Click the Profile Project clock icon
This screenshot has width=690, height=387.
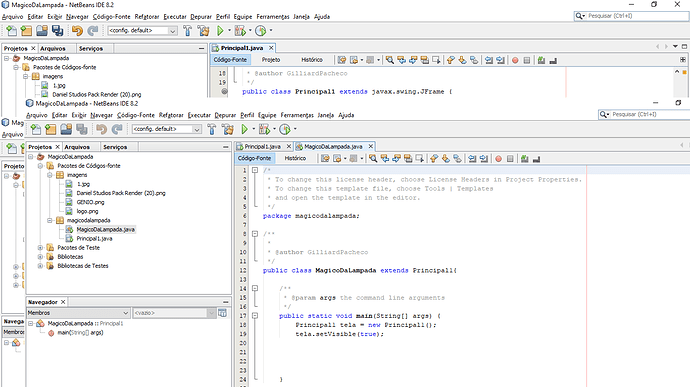[x=285, y=129]
